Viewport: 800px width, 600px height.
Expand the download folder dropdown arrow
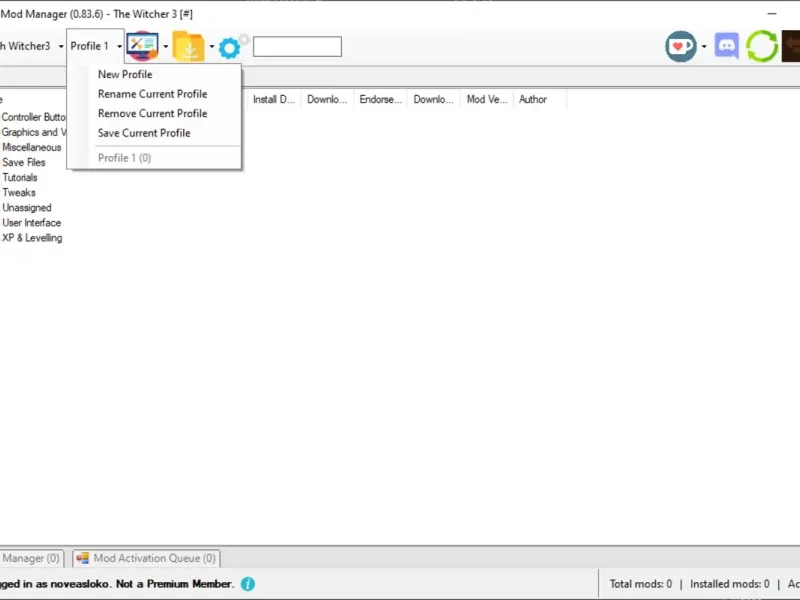coord(212,46)
